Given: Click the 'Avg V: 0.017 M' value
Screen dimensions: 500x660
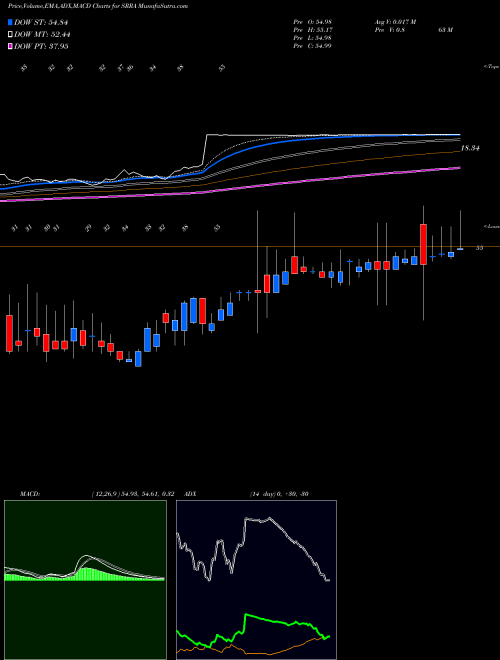Looking at the screenshot, I should [395, 21].
